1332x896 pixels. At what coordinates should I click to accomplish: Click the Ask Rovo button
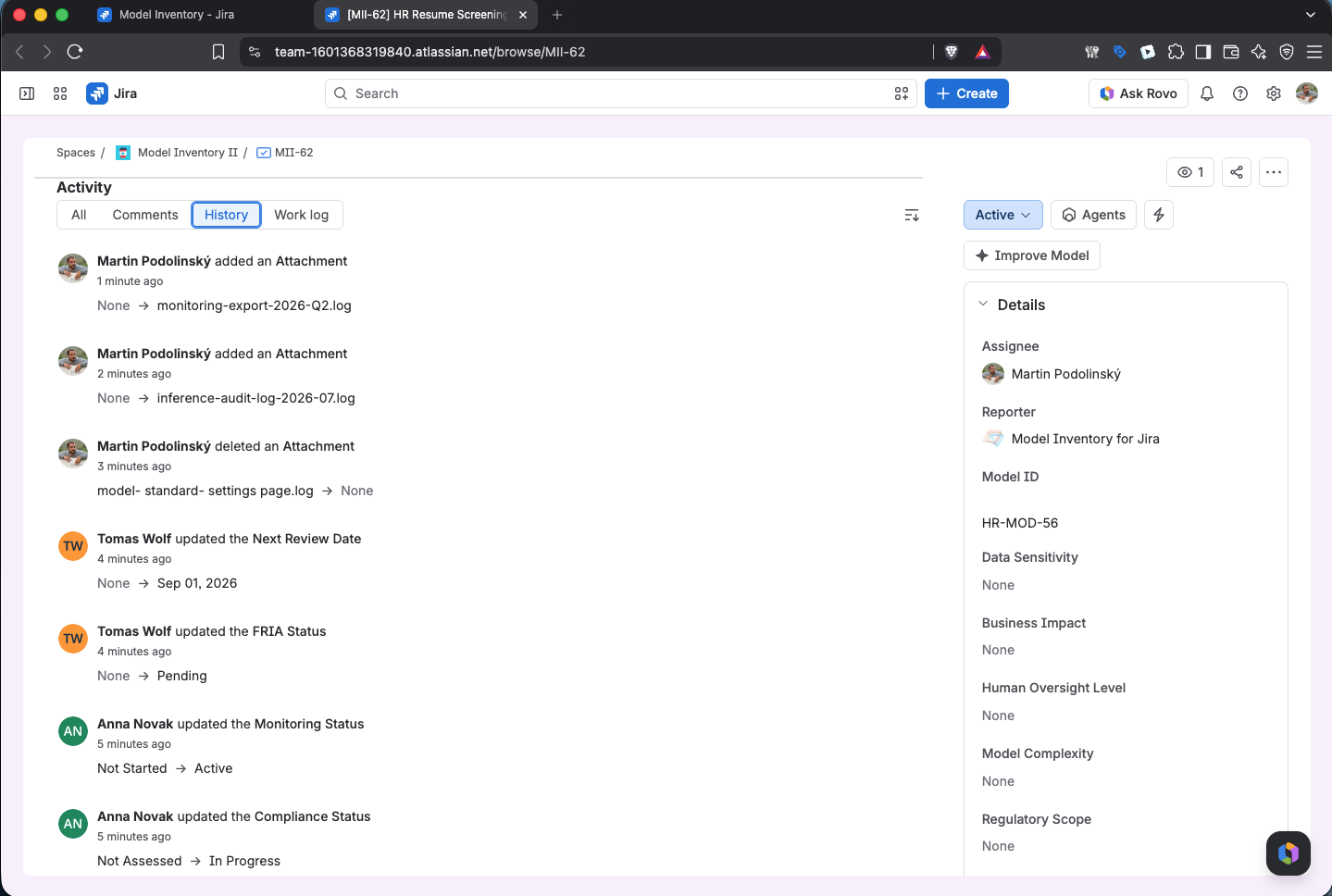[1139, 93]
